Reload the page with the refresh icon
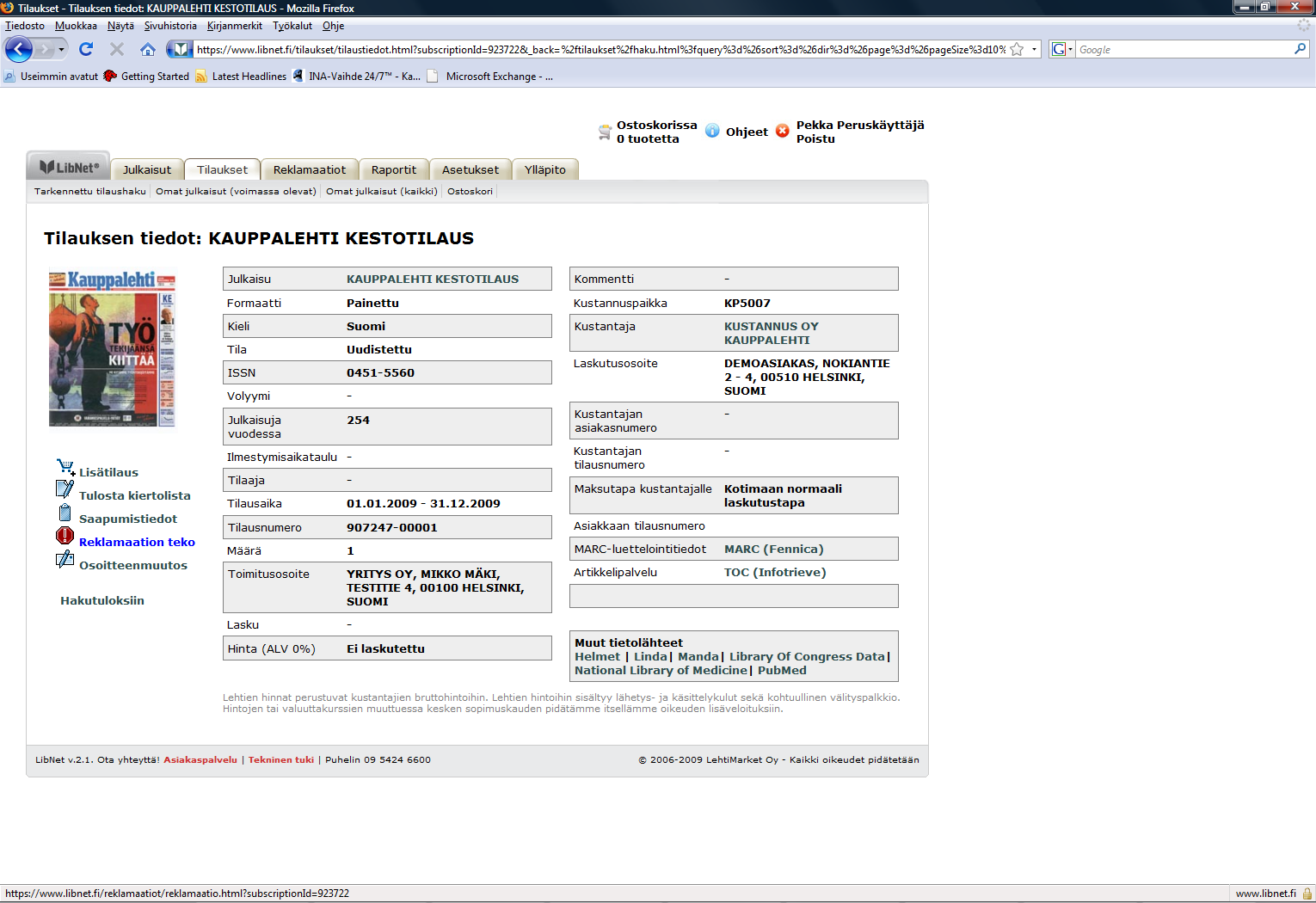Viewport: 1316px width, 903px height. click(86, 49)
